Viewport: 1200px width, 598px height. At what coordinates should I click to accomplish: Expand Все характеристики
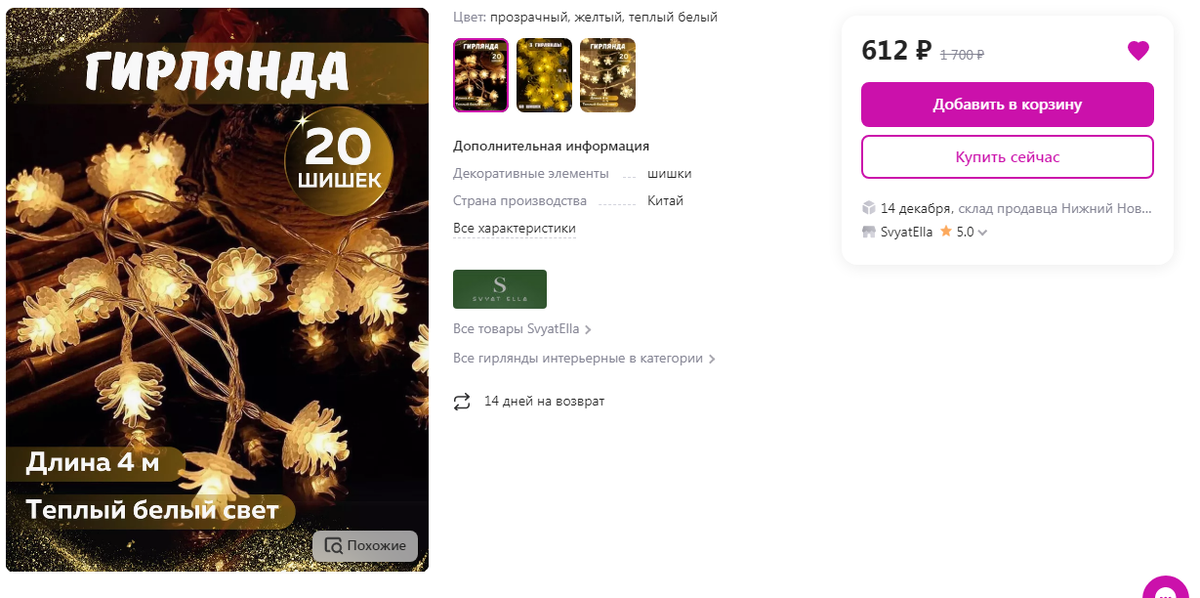(514, 229)
